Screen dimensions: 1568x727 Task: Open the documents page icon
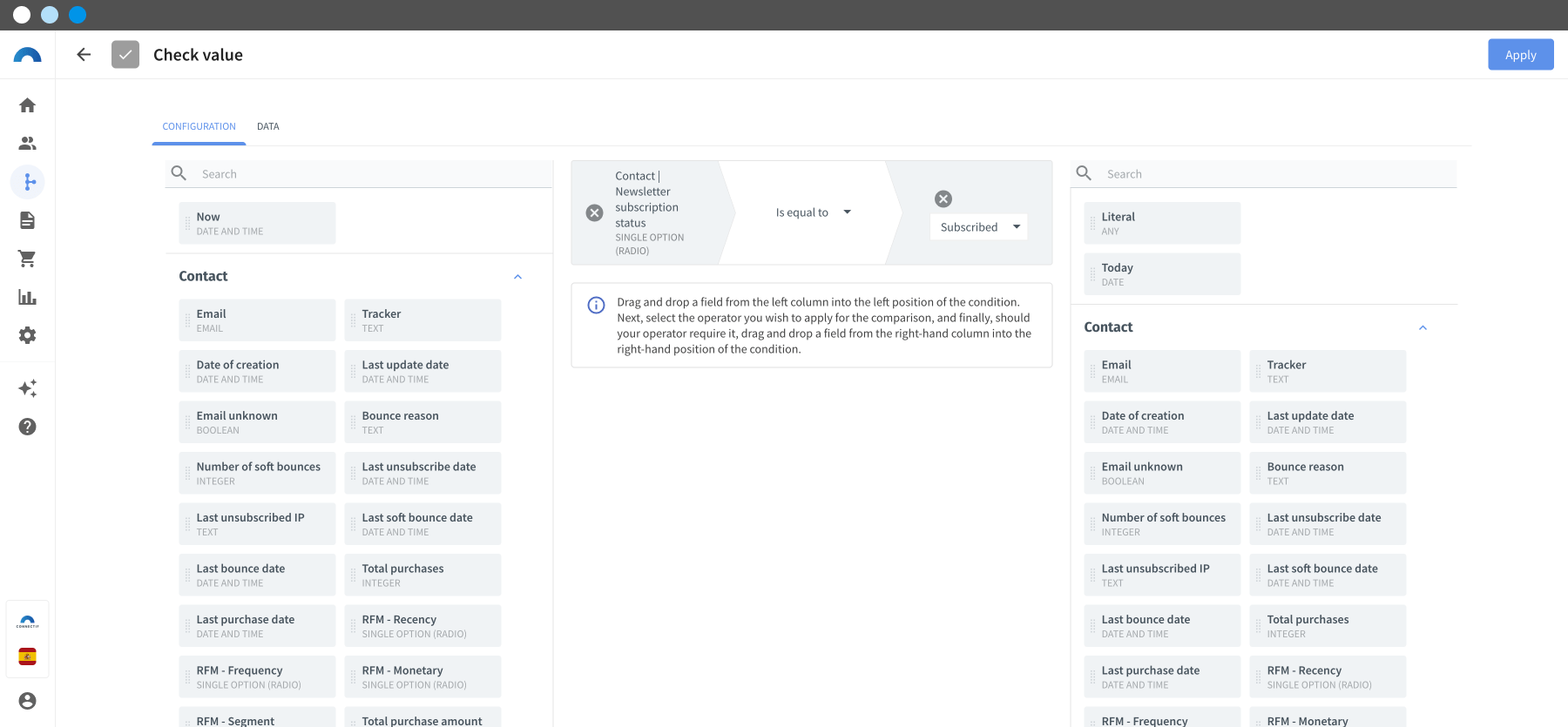[27, 220]
